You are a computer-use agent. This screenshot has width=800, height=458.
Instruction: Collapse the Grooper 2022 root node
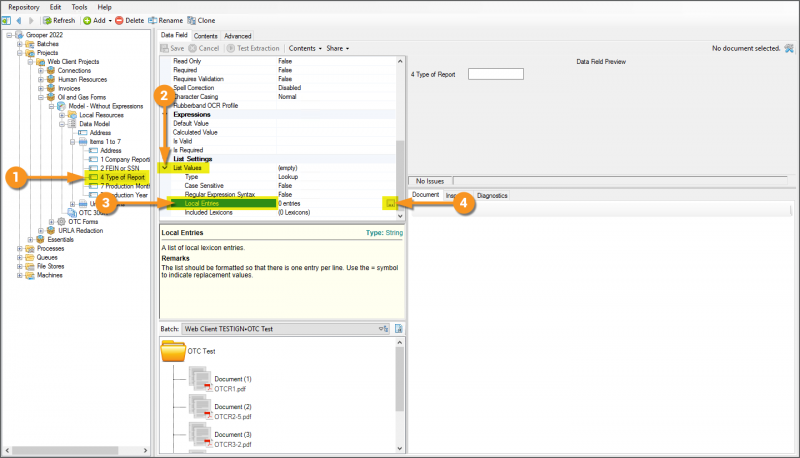[x=9, y=35]
